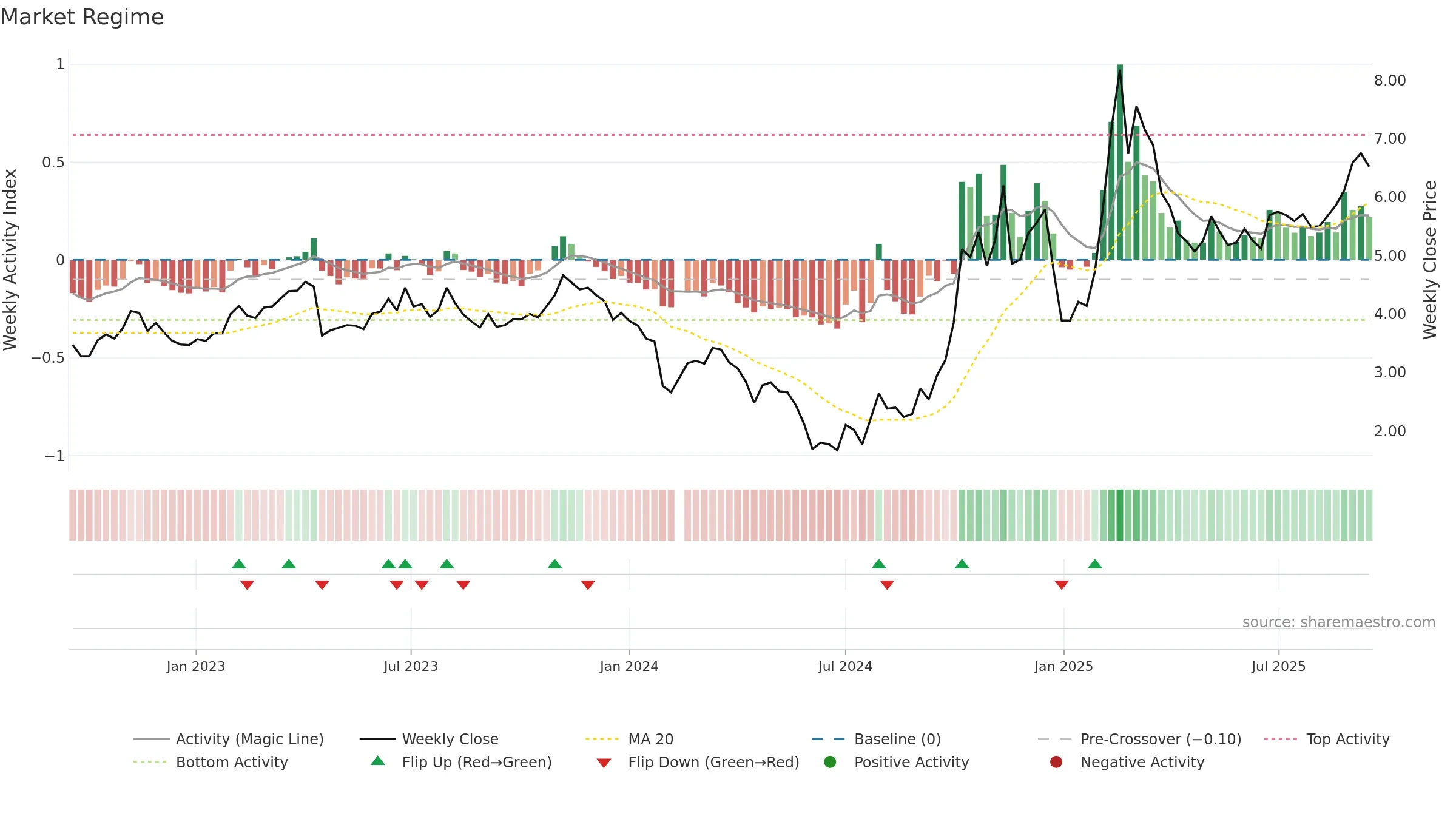Click the tallest green activity bar reaching 1

tap(1120, 162)
